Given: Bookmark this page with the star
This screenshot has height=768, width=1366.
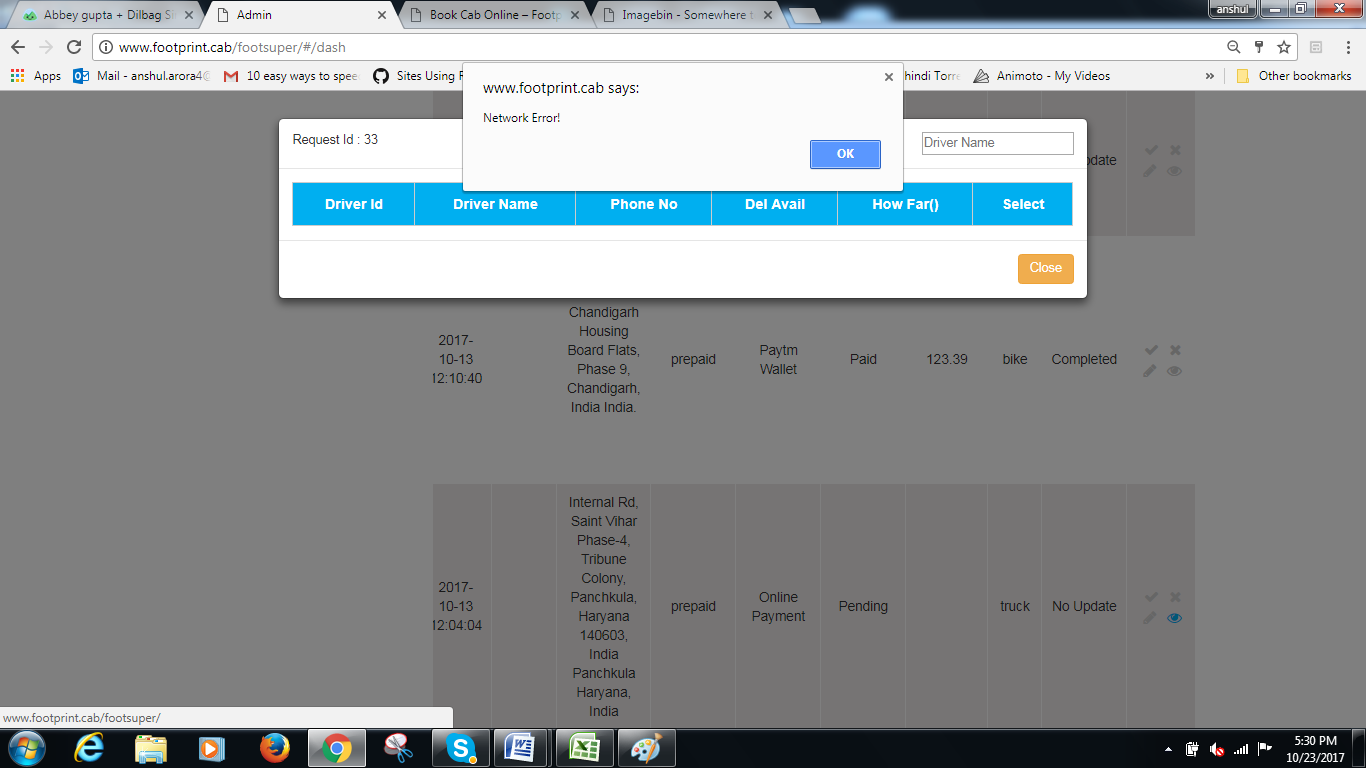Looking at the screenshot, I should (1284, 47).
